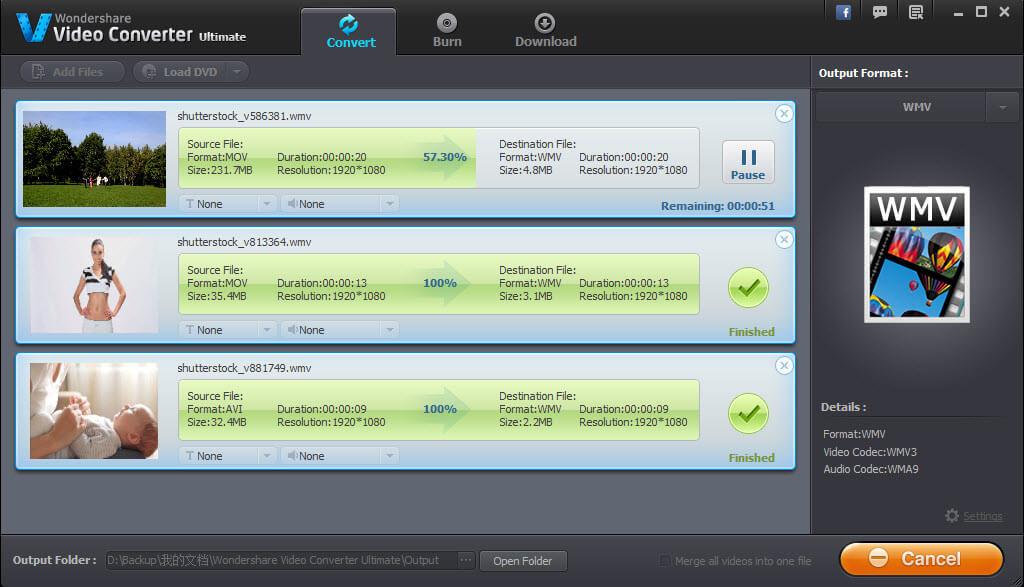
Task: Click the 100% progress of shutterstock_v813364.wmv
Action: pos(440,283)
